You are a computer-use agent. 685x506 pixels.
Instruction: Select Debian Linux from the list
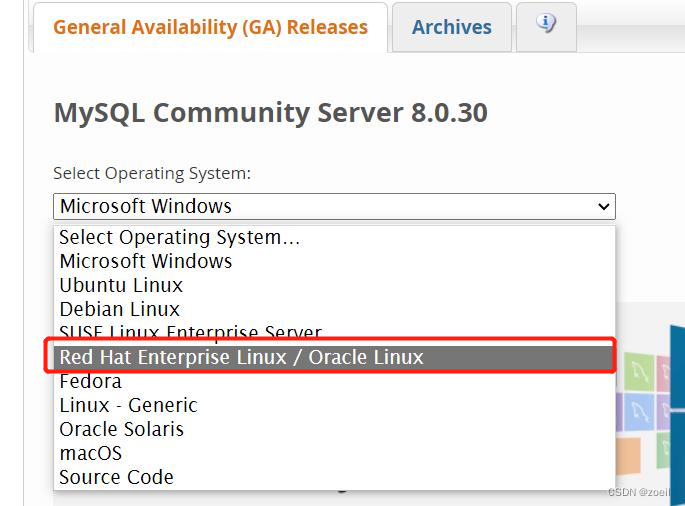pyautogui.click(x=334, y=309)
